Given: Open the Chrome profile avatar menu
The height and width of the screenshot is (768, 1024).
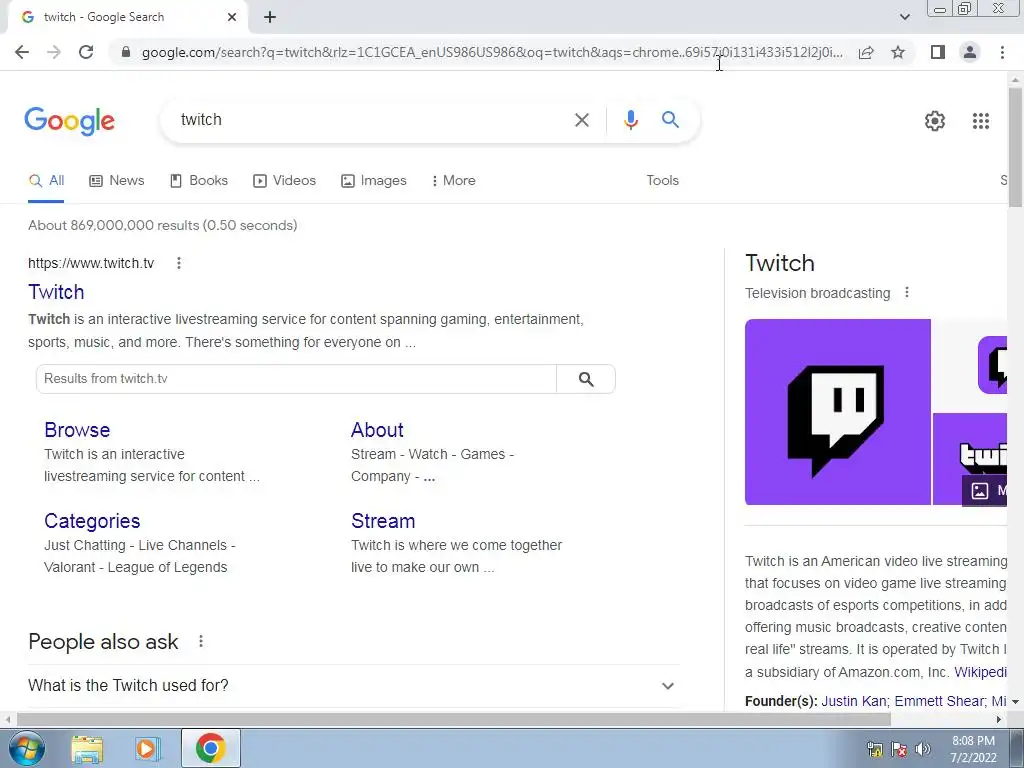Looking at the screenshot, I should 970,52.
